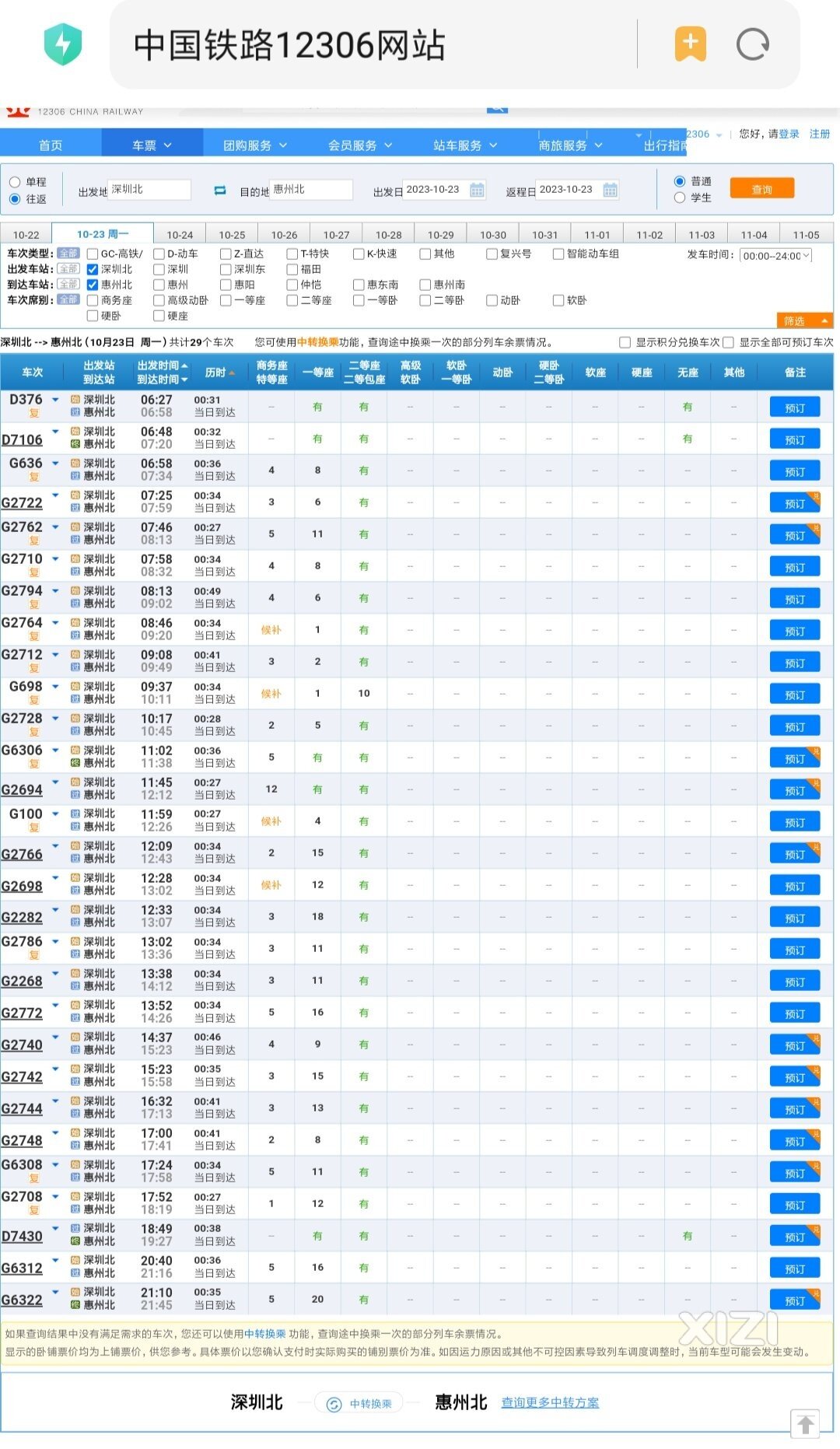Choose the 普通 ticket type radio

click(680, 181)
